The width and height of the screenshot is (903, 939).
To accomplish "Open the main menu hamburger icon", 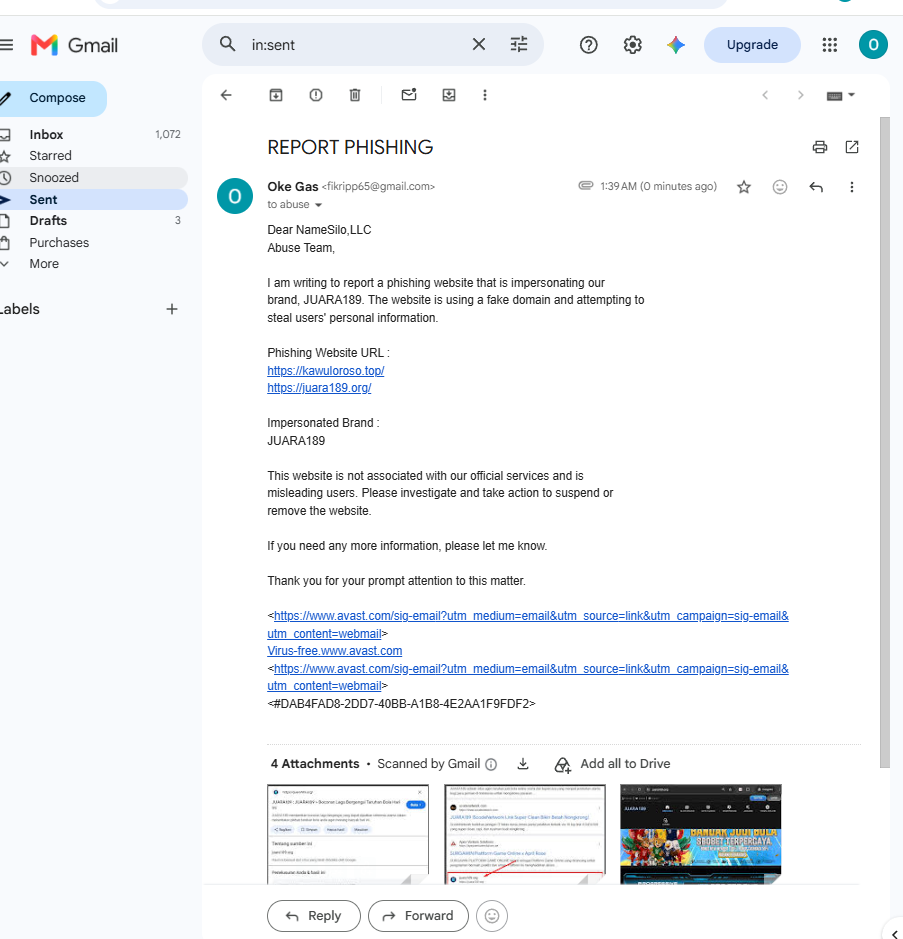I will 6,45.
